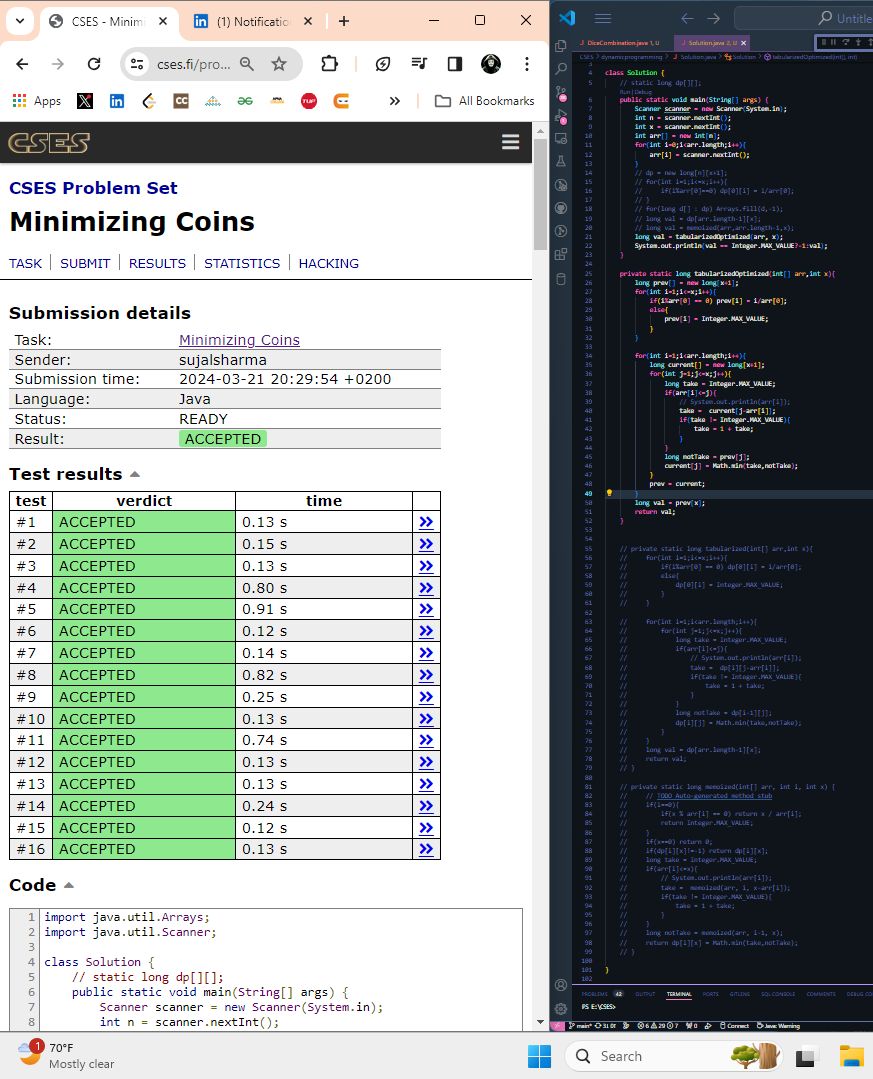This screenshot has height=1079, width=873.
Task: Open VS Code Explorer panel
Action: [561, 46]
